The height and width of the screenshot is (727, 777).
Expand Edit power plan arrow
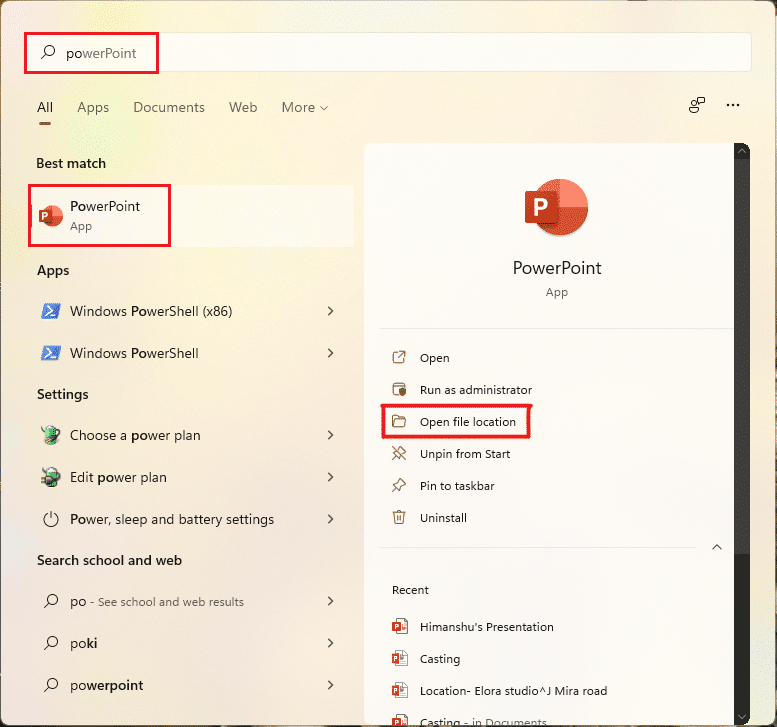tap(331, 477)
